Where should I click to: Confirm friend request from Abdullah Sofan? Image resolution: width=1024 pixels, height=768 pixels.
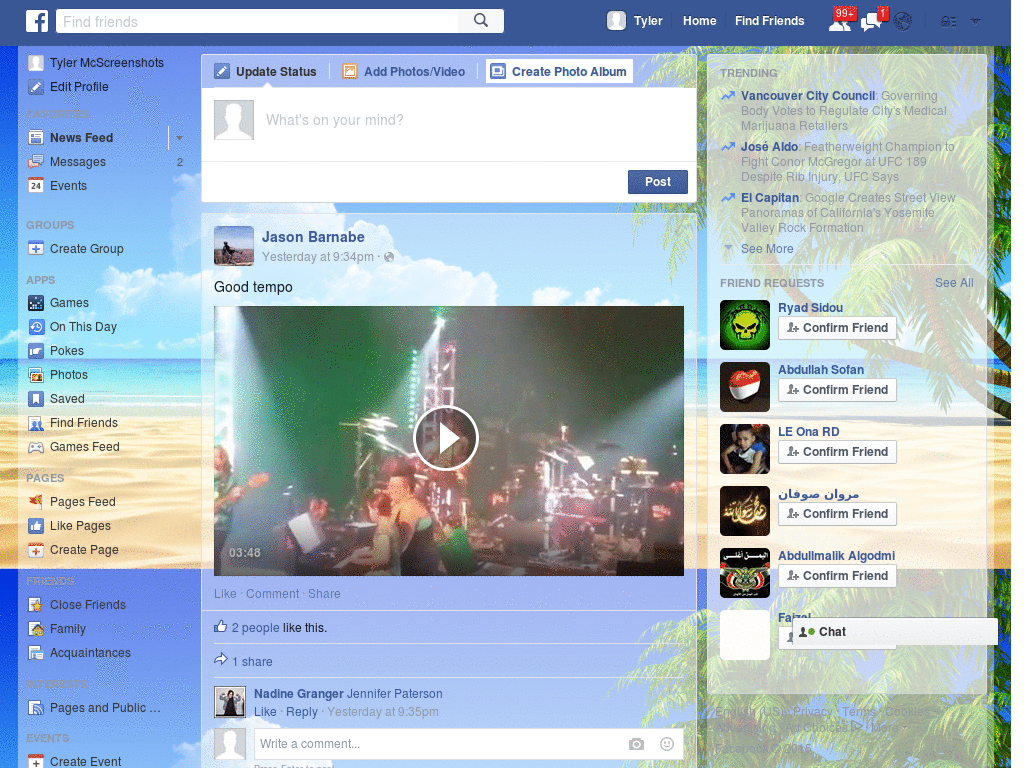pos(837,390)
